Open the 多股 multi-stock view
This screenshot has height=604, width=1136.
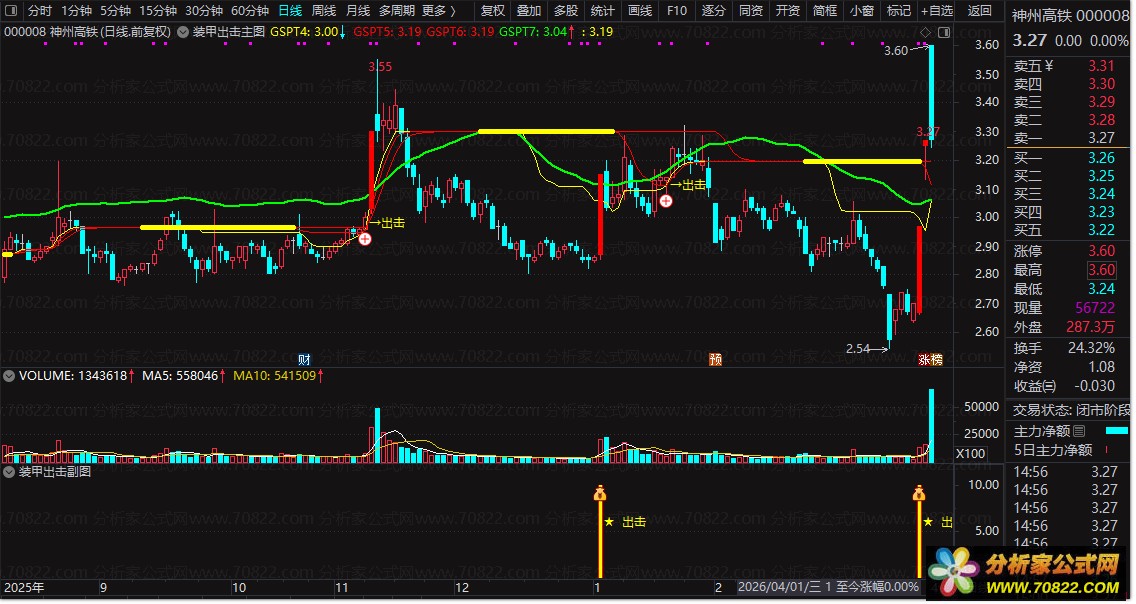coord(566,11)
